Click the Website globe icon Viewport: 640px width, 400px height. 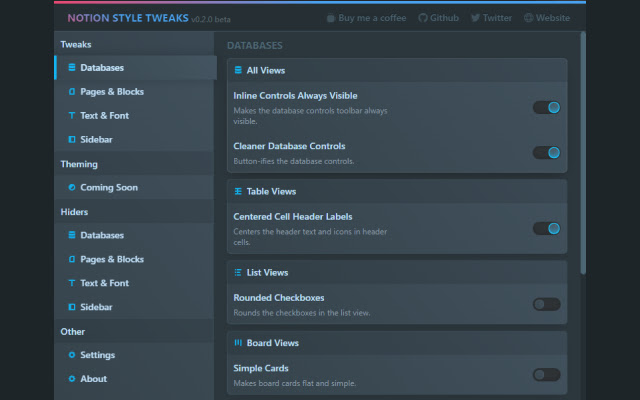point(529,18)
